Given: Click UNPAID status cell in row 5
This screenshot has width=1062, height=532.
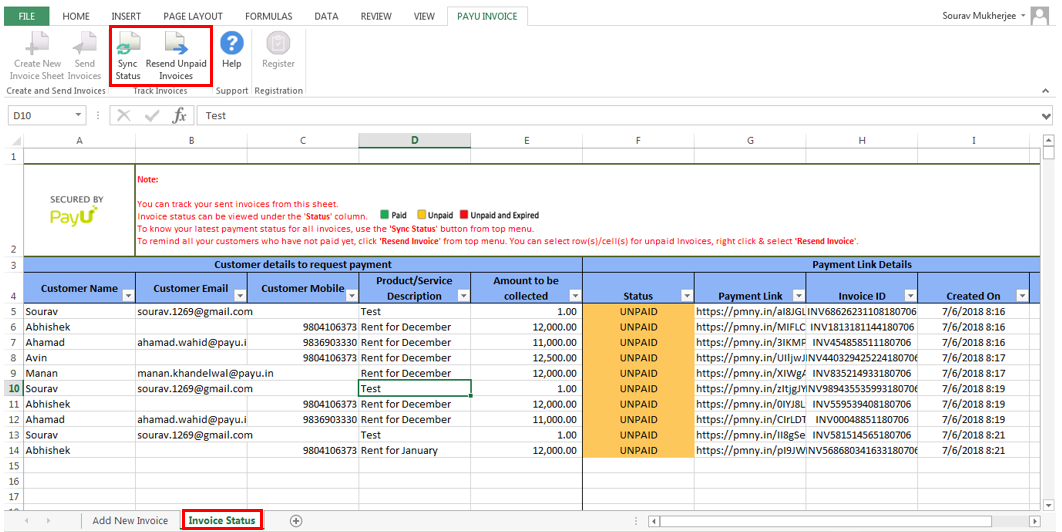Looking at the screenshot, I should (638, 312).
